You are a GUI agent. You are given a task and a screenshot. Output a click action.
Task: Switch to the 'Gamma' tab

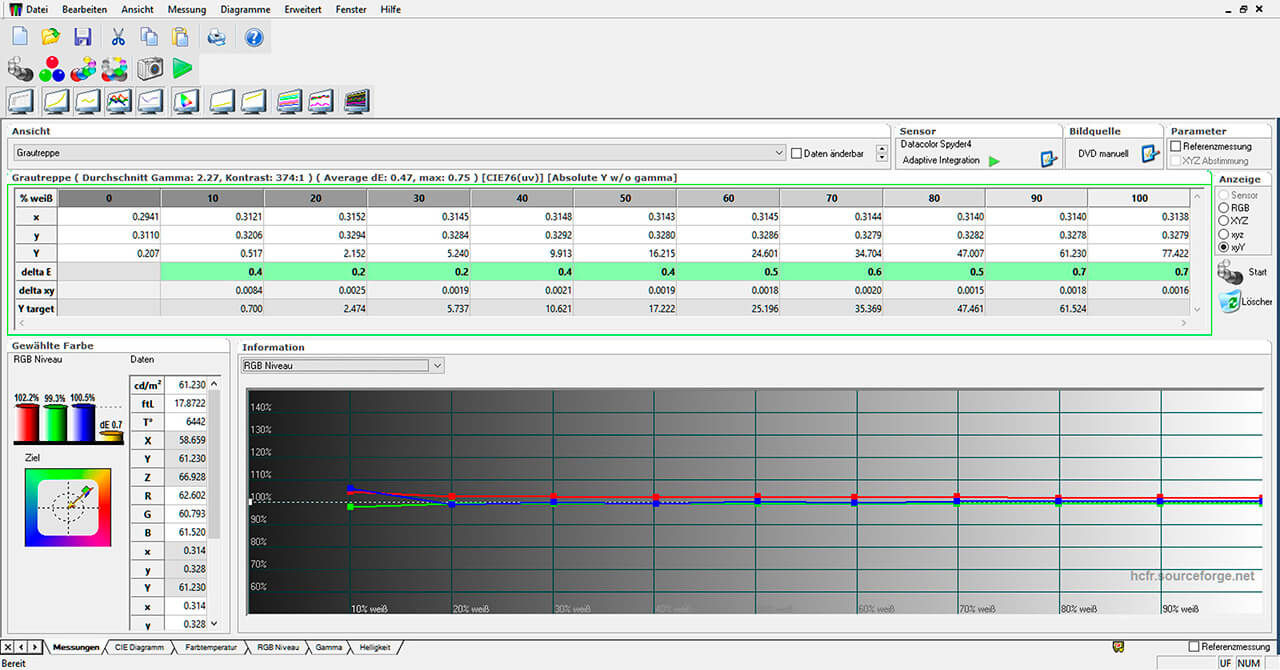tap(329, 647)
